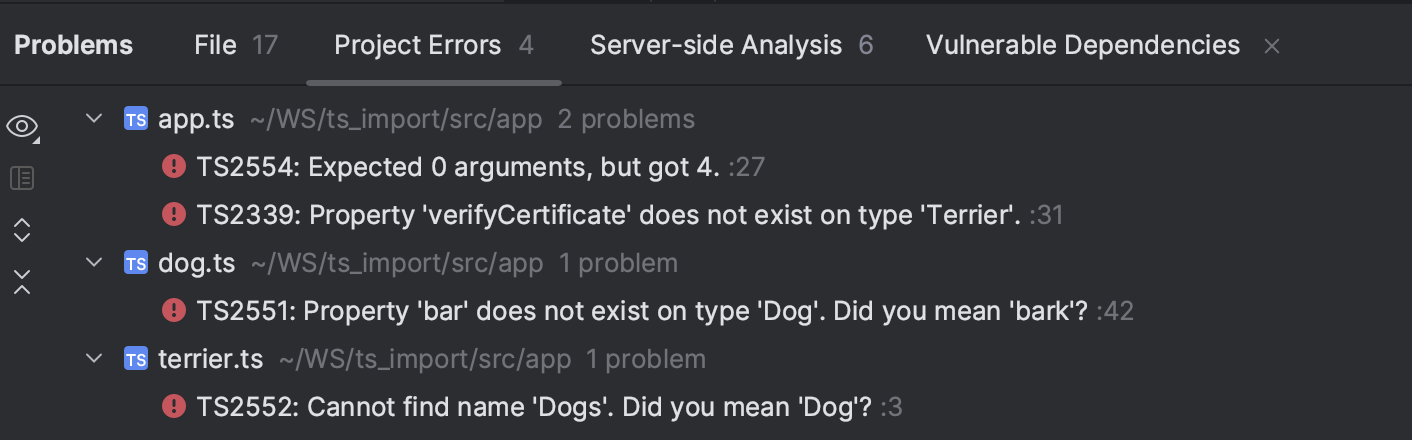1412x440 pixels.
Task: Collapse the app.ts problems group
Action: 95,120
